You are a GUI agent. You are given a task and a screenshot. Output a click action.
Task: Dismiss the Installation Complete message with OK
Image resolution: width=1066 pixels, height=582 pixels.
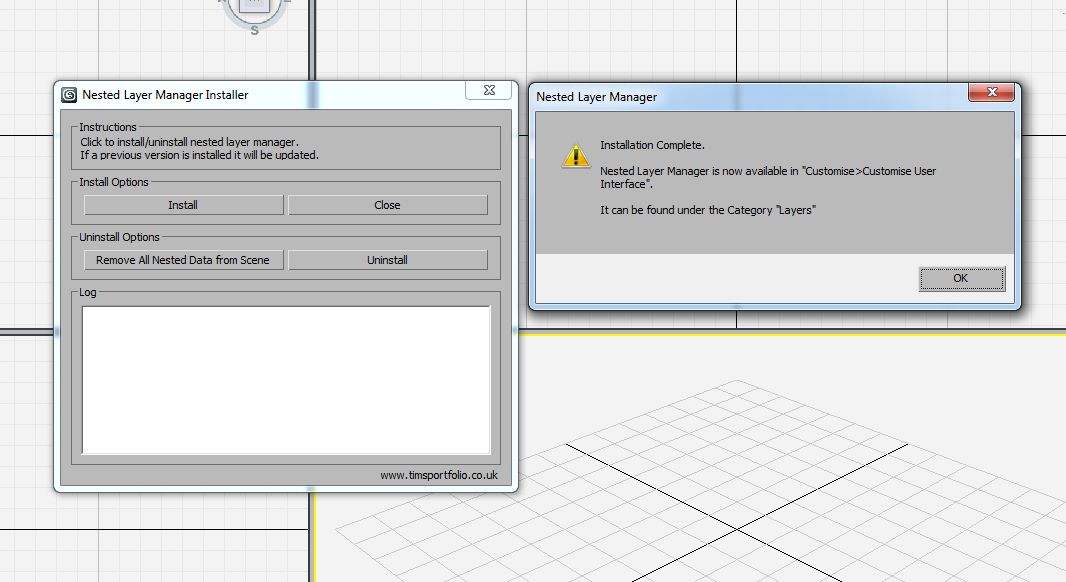click(961, 278)
